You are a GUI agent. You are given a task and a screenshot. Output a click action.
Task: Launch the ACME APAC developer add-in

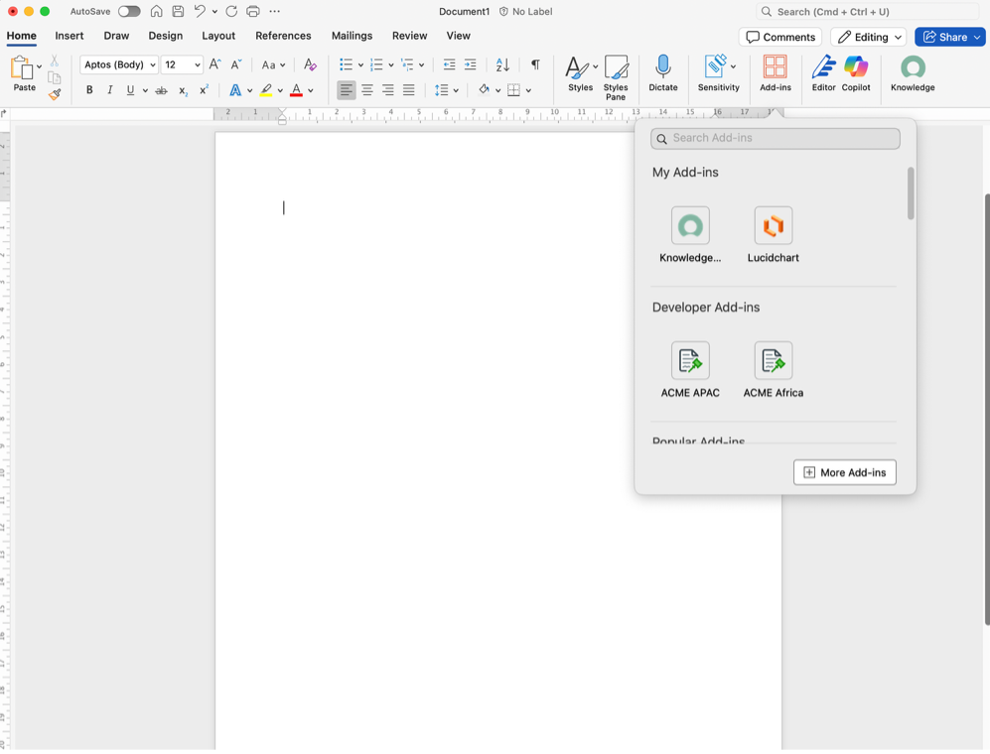tap(690, 360)
